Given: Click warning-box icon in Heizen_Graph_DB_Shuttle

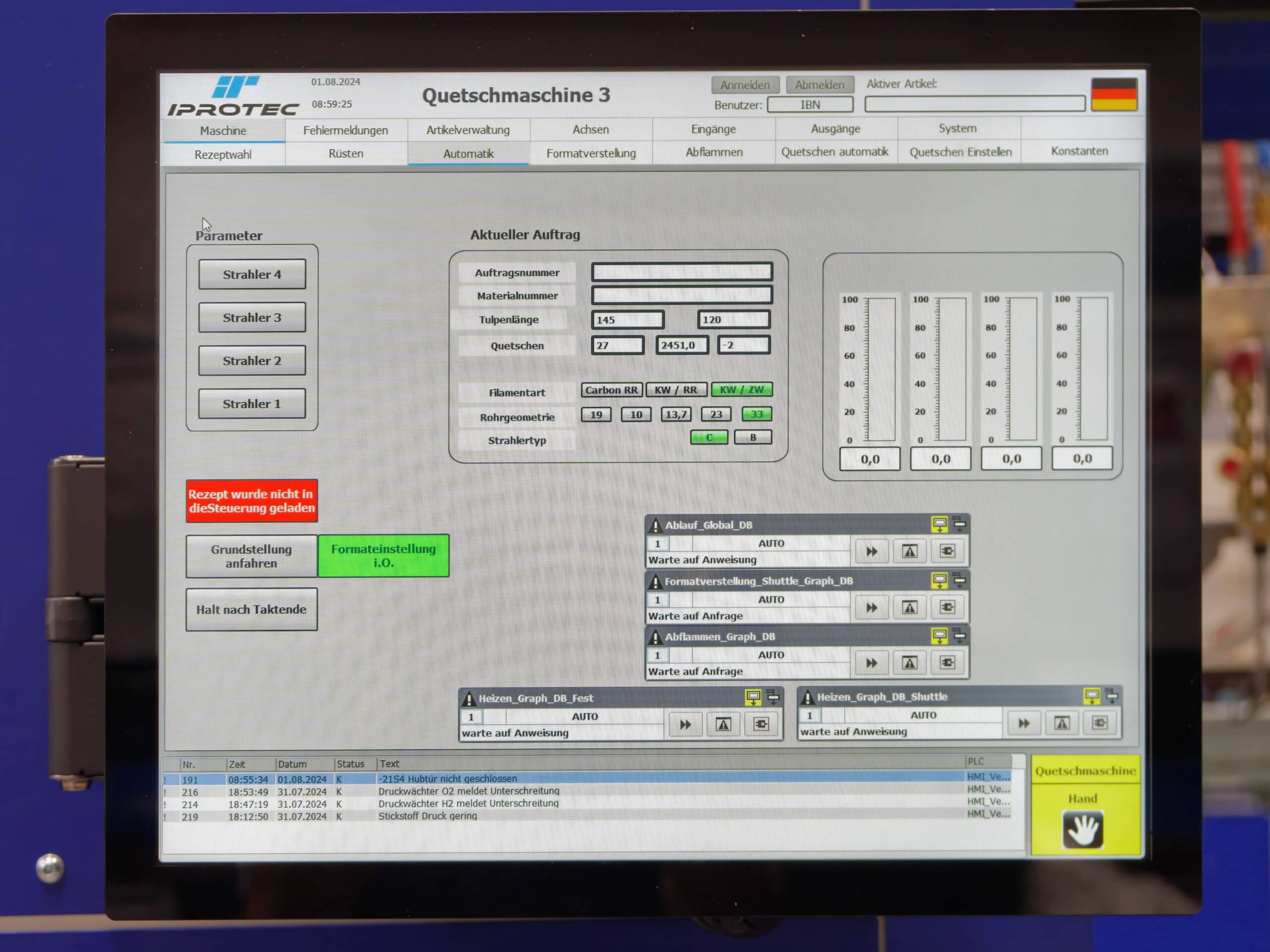Looking at the screenshot, I should tap(1062, 723).
